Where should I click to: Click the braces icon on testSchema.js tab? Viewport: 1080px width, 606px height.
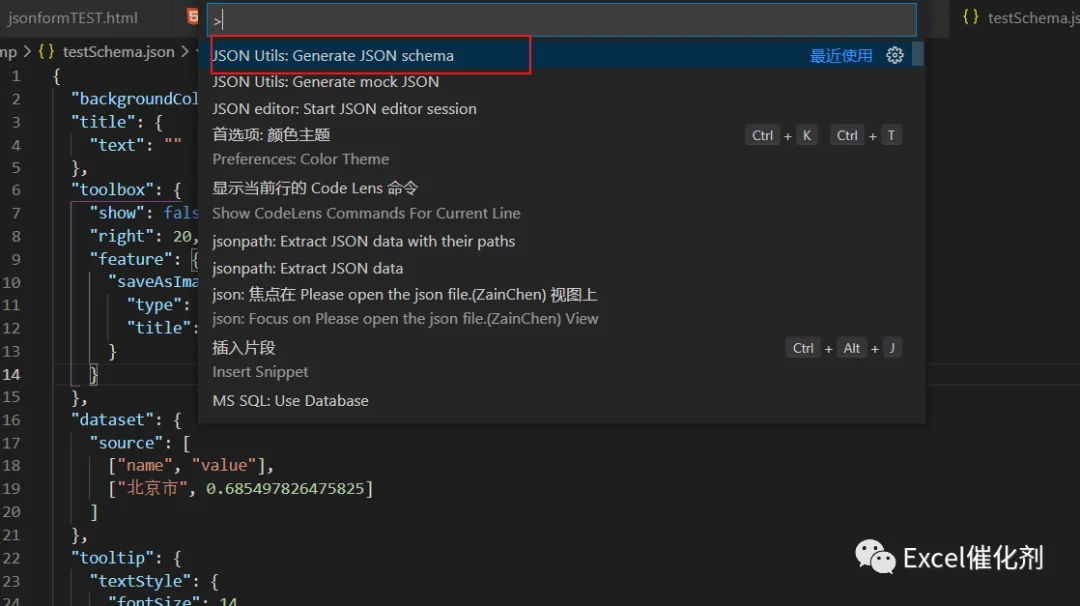coord(970,17)
